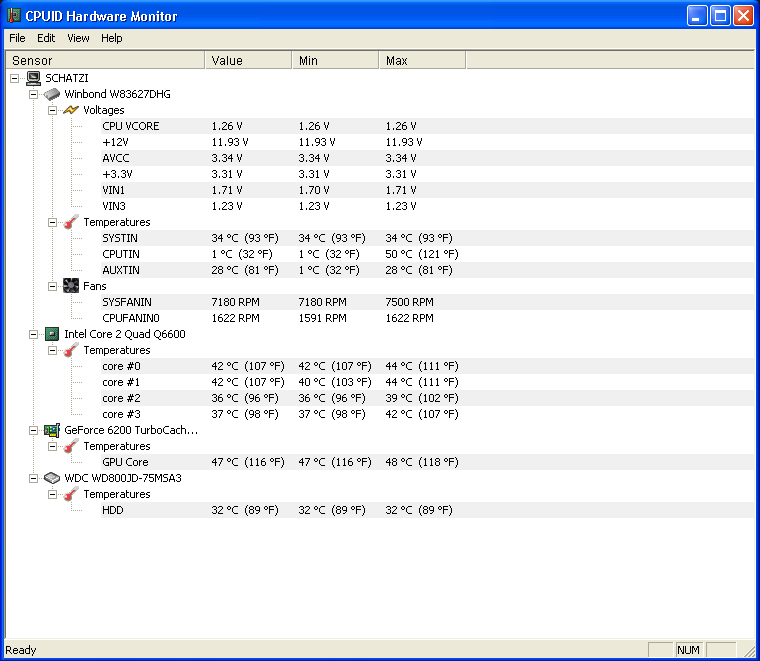Click the Sensor column header
760x661 pixels.
105,60
